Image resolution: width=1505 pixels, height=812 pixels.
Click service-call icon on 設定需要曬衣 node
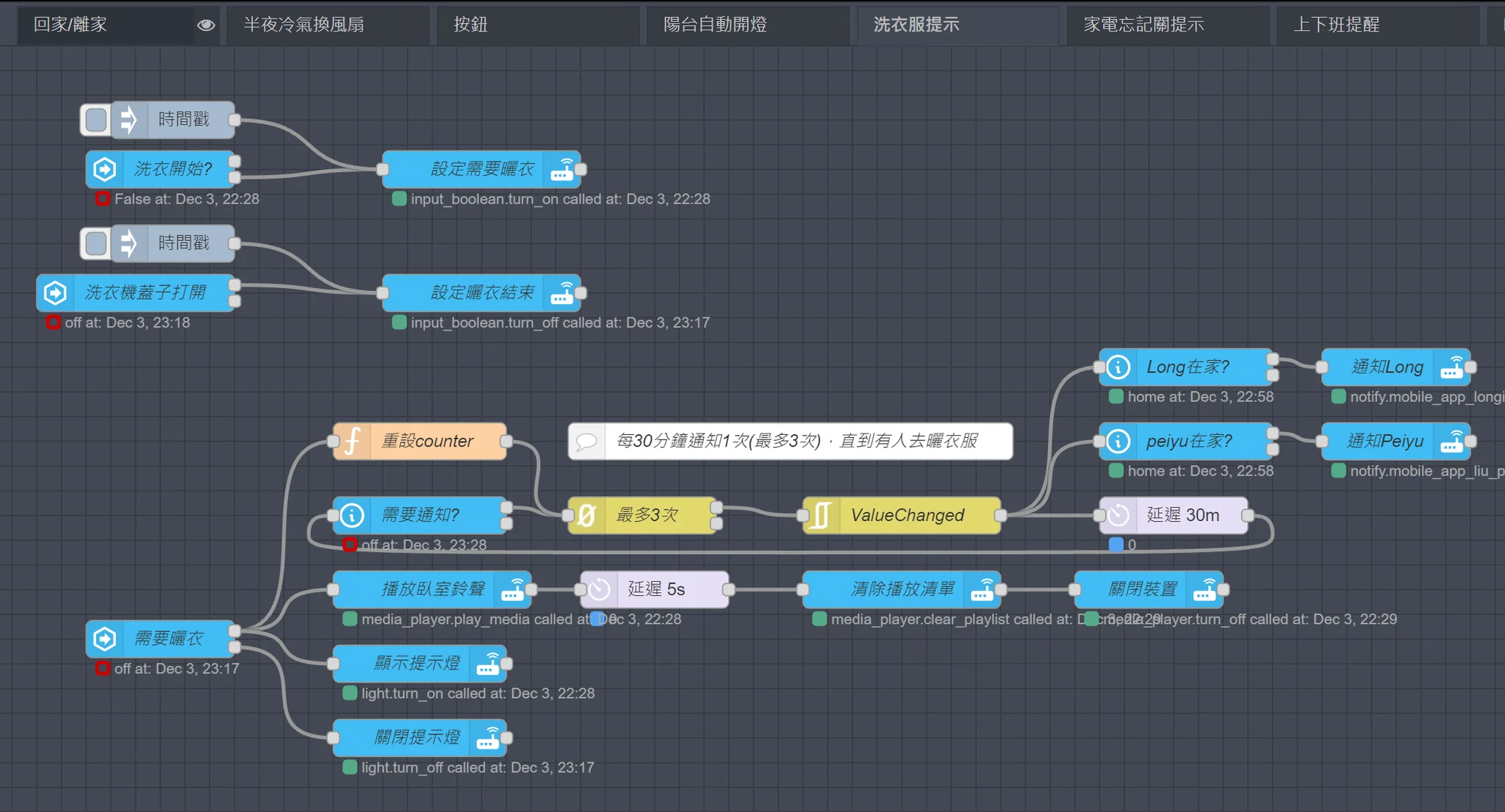(x=562, y=170)
